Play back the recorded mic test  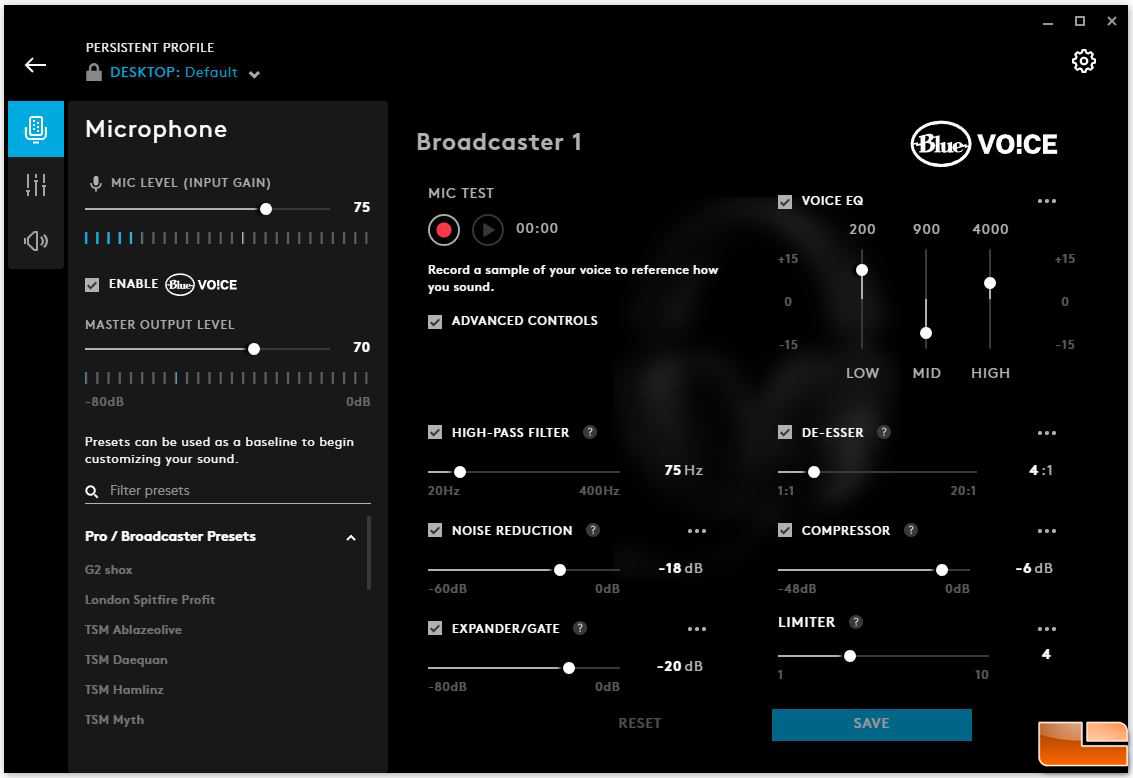tap(488, 230)
